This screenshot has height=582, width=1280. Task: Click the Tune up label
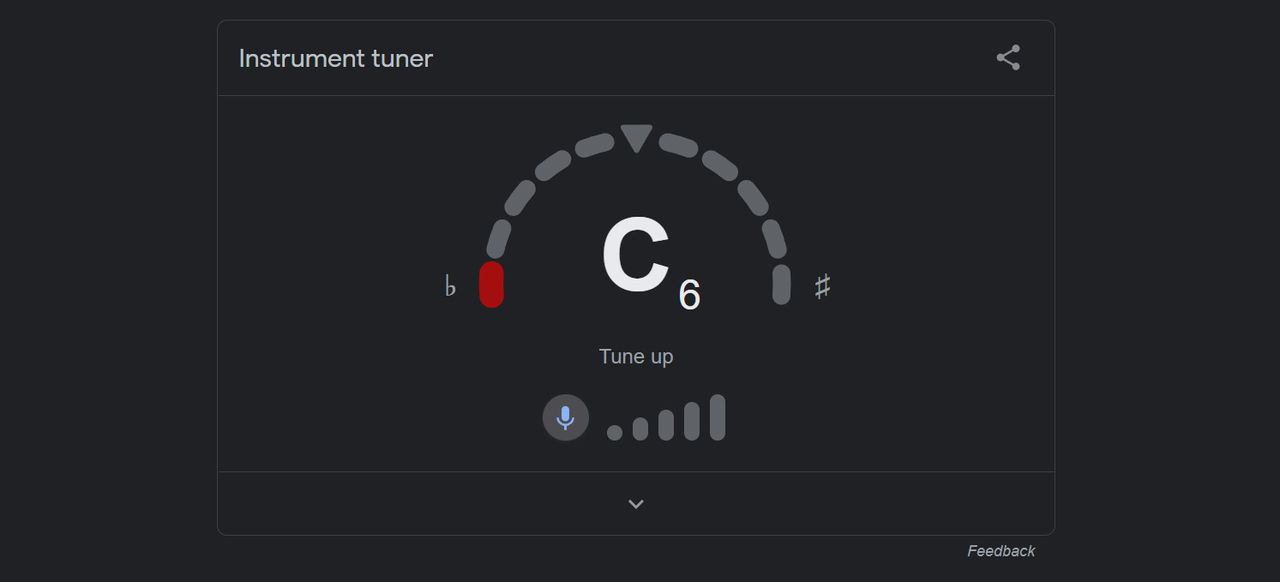click(636, 356)
